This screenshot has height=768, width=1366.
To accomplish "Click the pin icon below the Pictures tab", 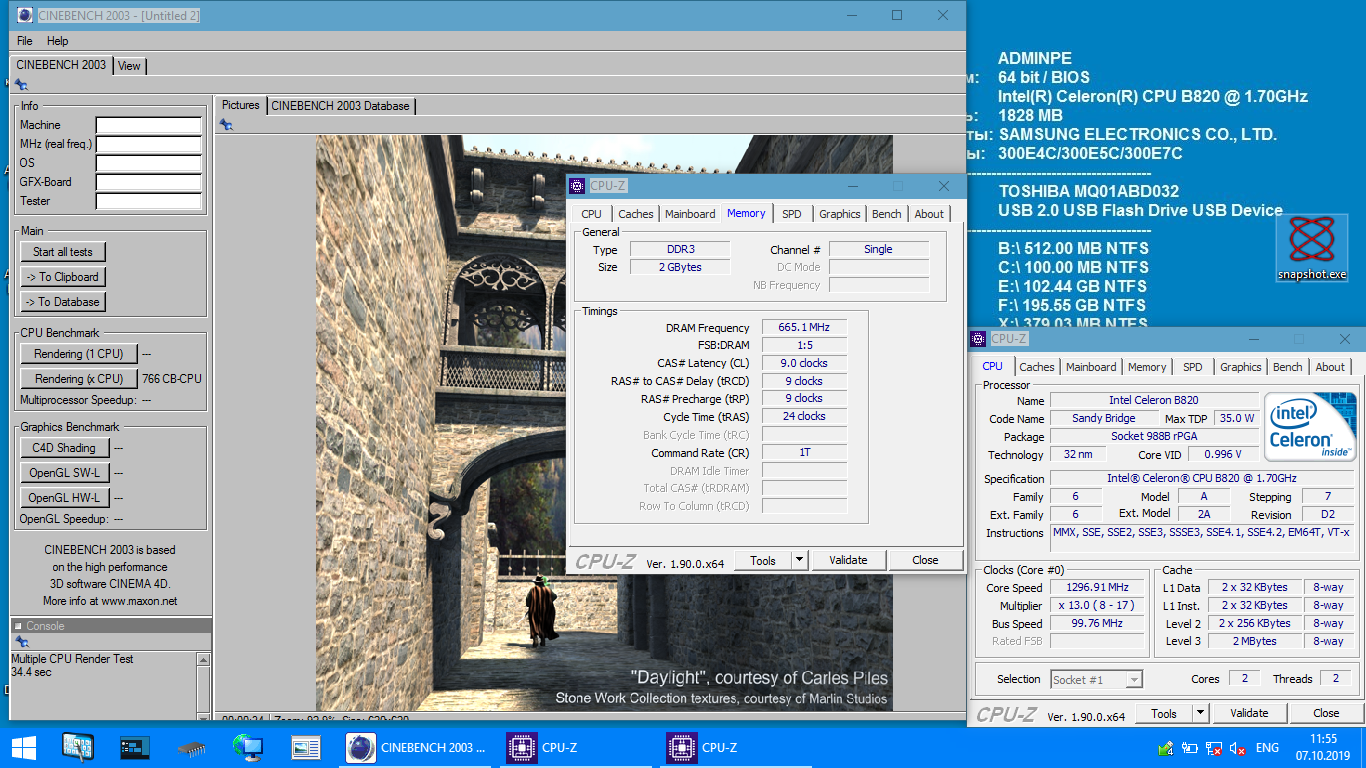I will click(226, 125).
